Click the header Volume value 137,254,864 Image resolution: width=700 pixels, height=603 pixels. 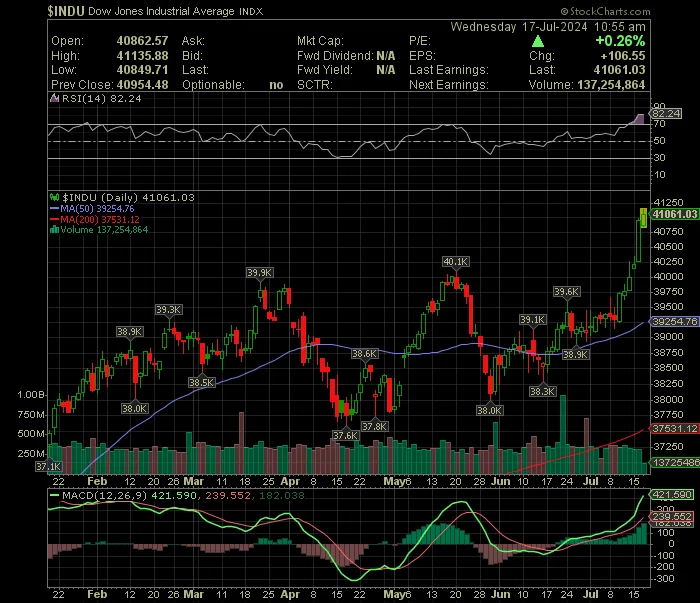tap(611, 85)
